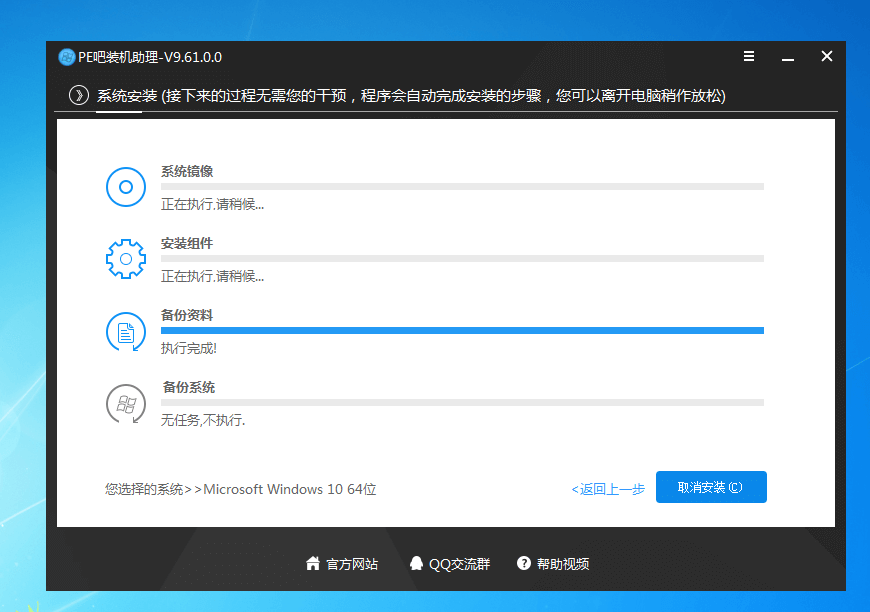Image resolution: width=870 pixels, height=612 pixels.
Task: Click the window title PE吧装机助理-V9.61.0.0
Action: pyautogui.click(x=150, y=57)
